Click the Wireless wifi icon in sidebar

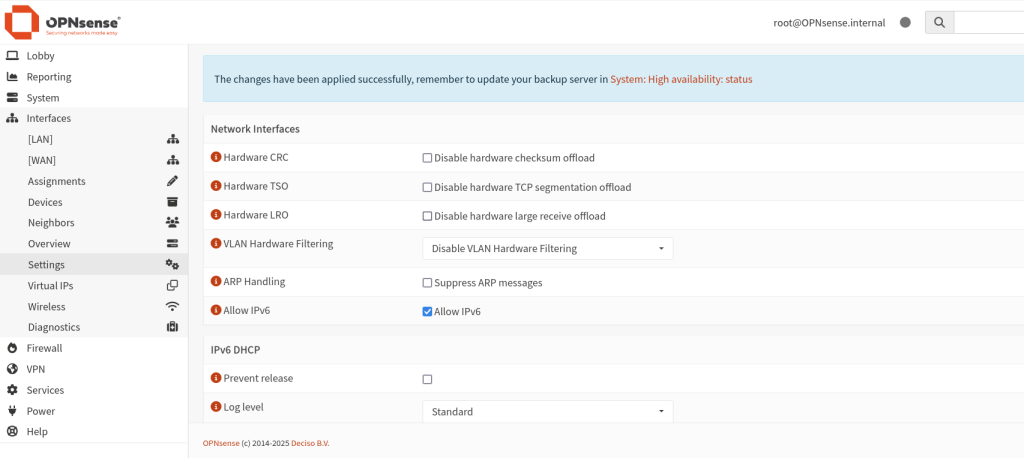pyautogui.click(x=172, y=306)
